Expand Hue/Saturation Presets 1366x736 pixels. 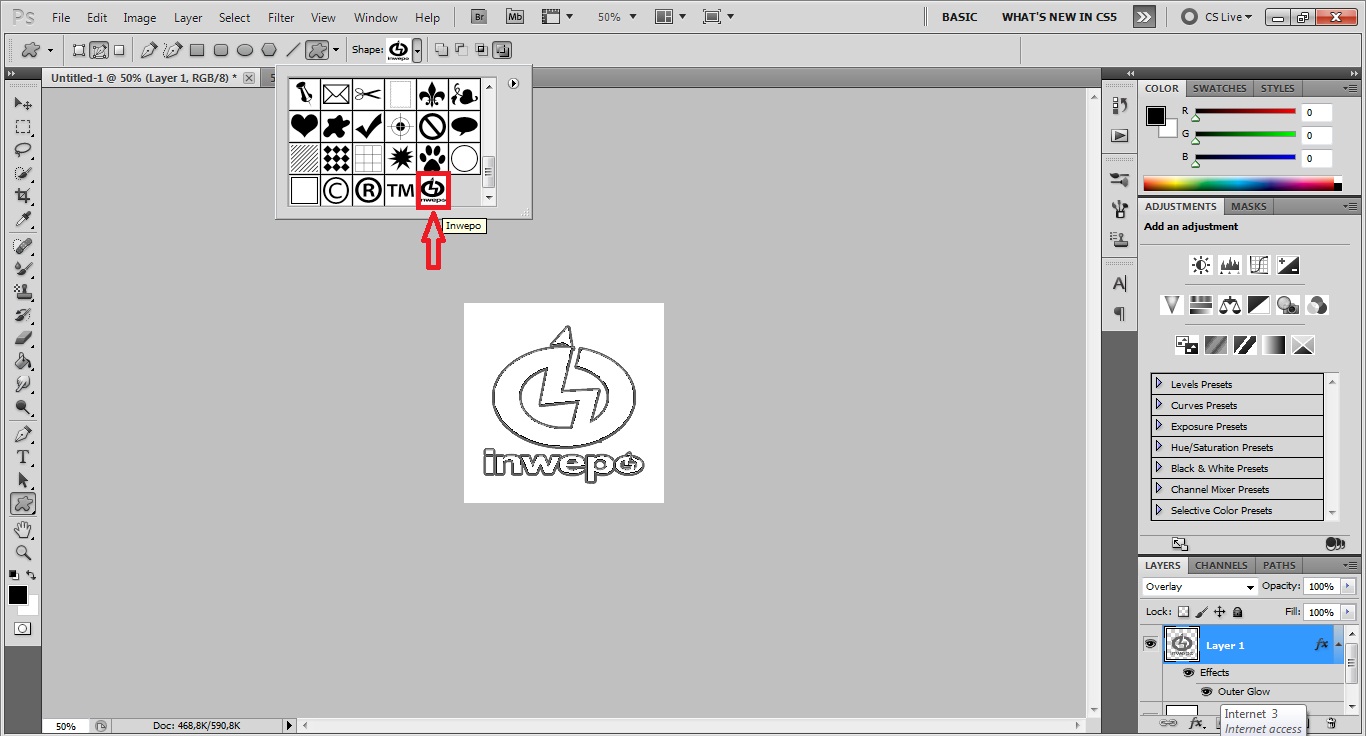pyautogui.click(x=1159, y=447)
